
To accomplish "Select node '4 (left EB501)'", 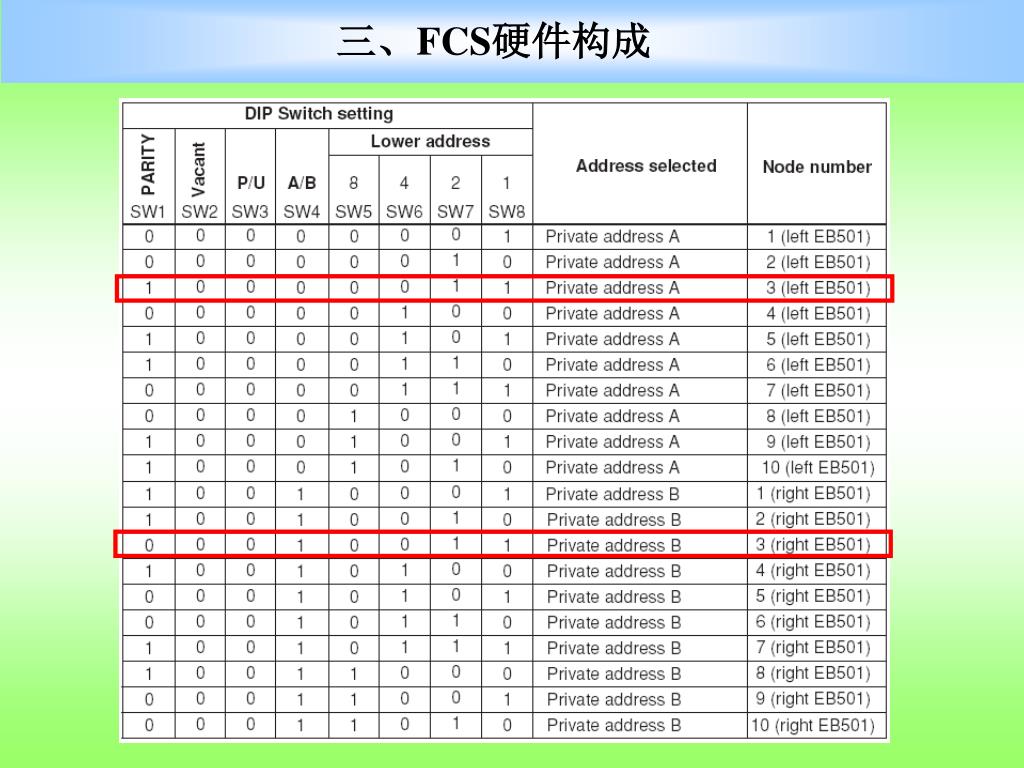I will pos(818,313).
